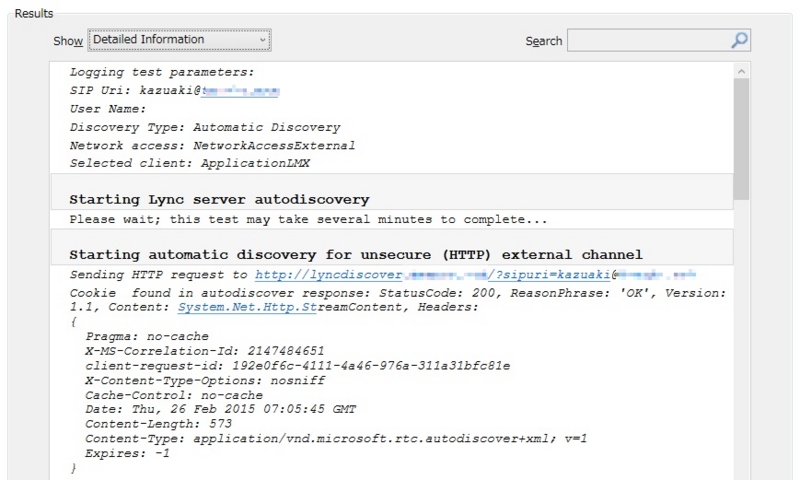The image size is (800, 480).
Task: Click the magnifying glass search icon
Action: coord(740,40)
